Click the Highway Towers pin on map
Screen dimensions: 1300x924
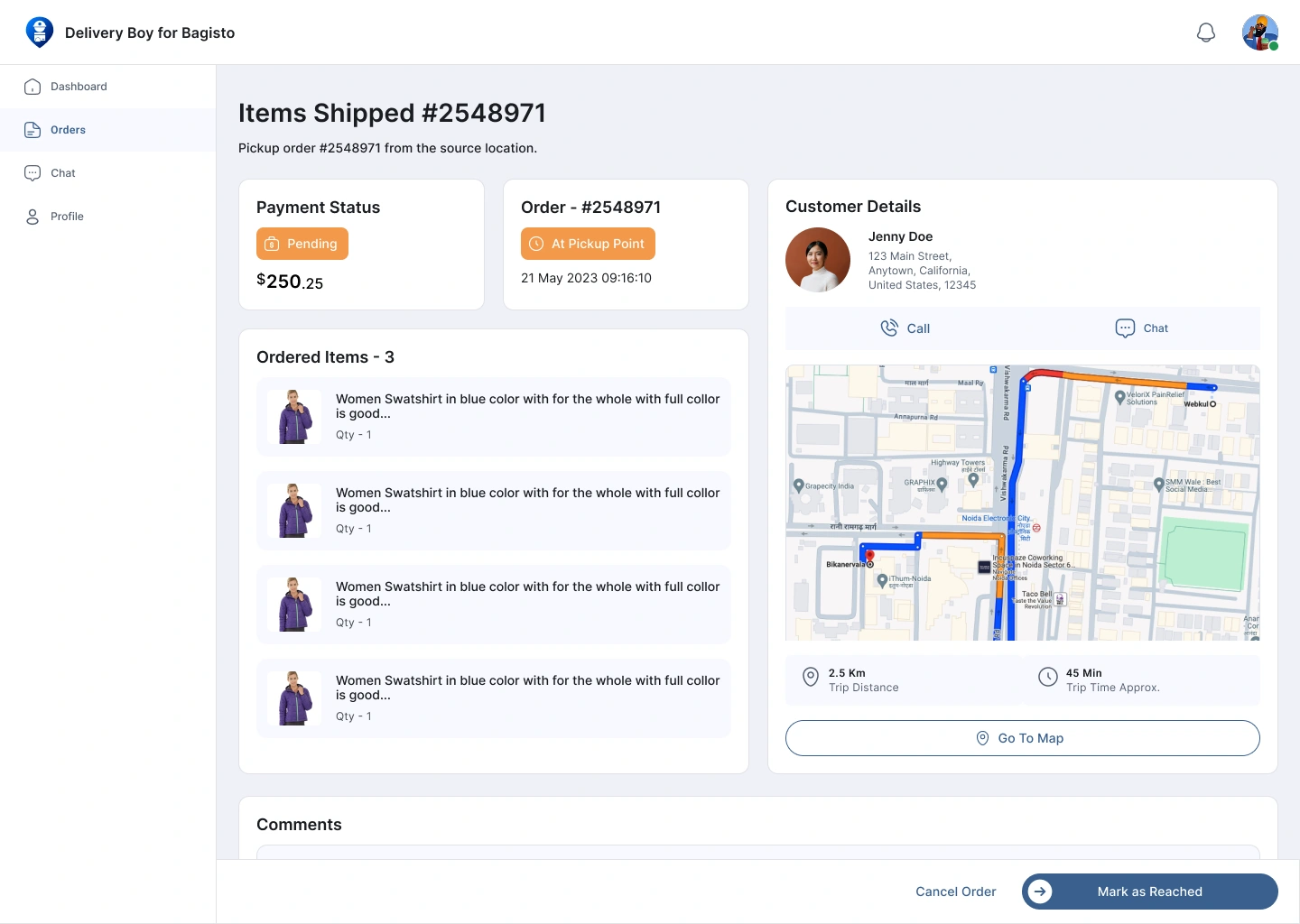[973, 480]
